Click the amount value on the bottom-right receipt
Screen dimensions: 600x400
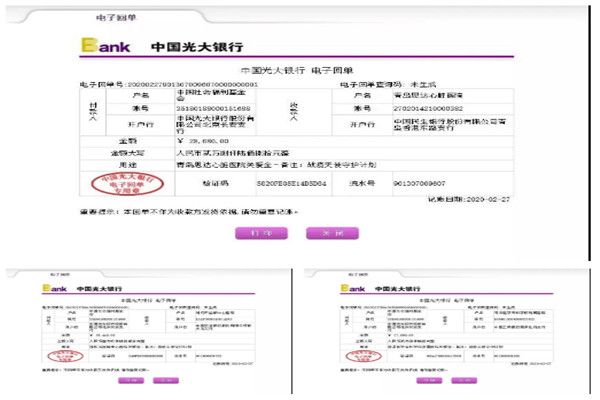pyautogui.click(x=400, y=335)
